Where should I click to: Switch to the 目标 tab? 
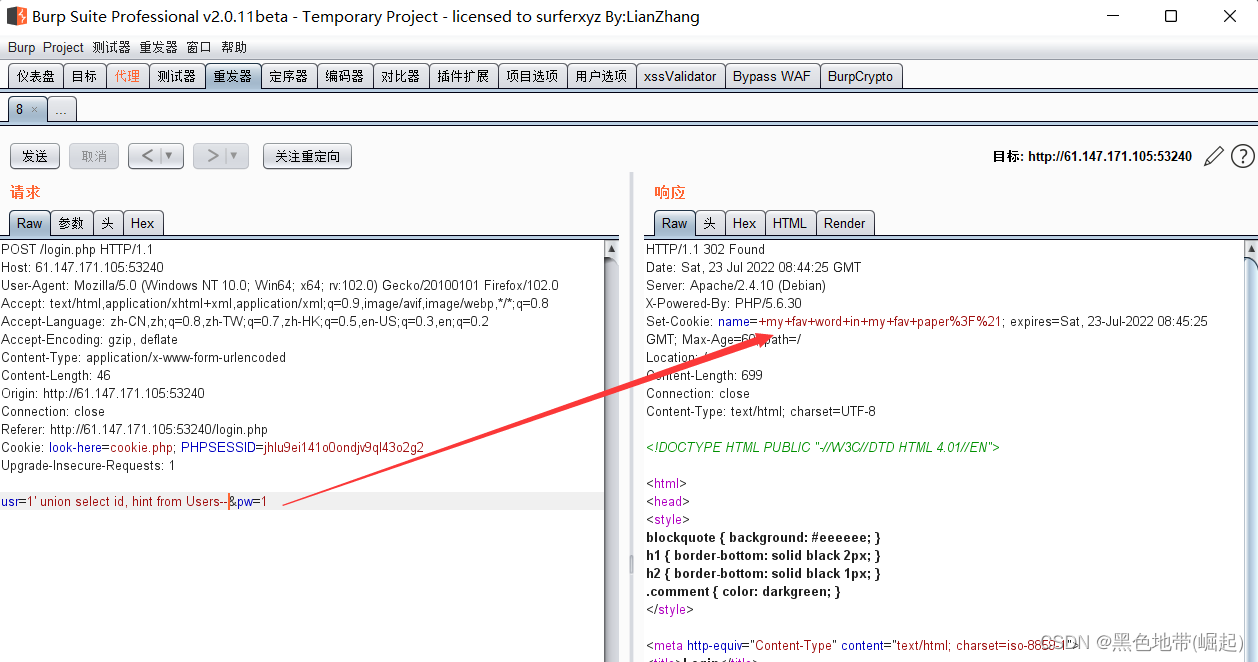(85, 76)
